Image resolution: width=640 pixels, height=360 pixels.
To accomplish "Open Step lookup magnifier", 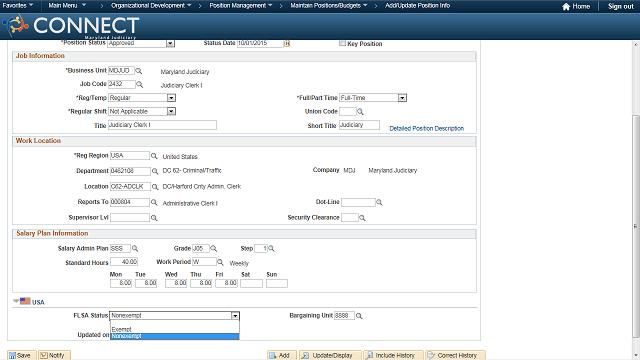I will tap(271, 249).
